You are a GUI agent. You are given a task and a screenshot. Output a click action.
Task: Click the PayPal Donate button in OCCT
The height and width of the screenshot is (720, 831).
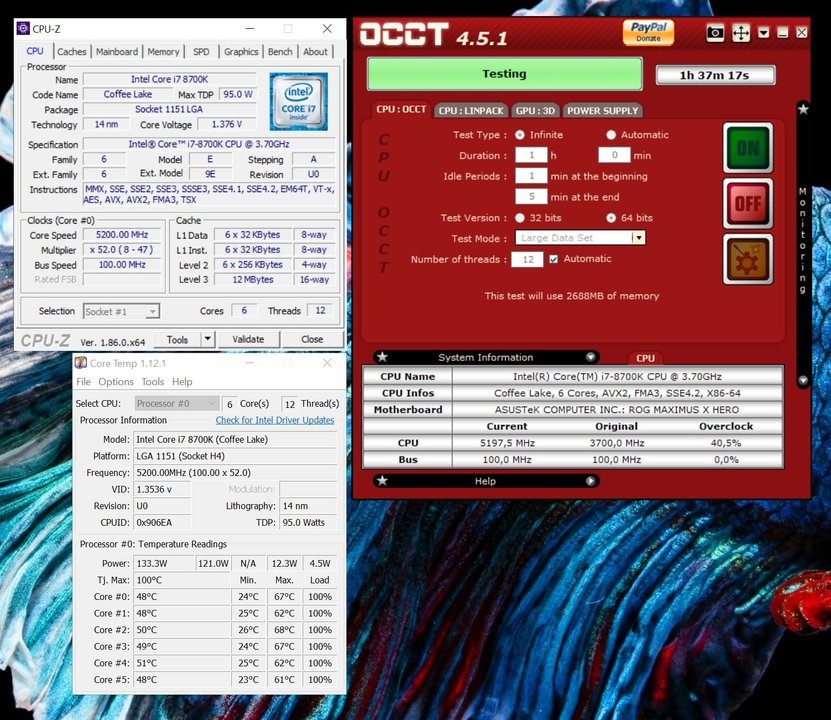(648, 32)
